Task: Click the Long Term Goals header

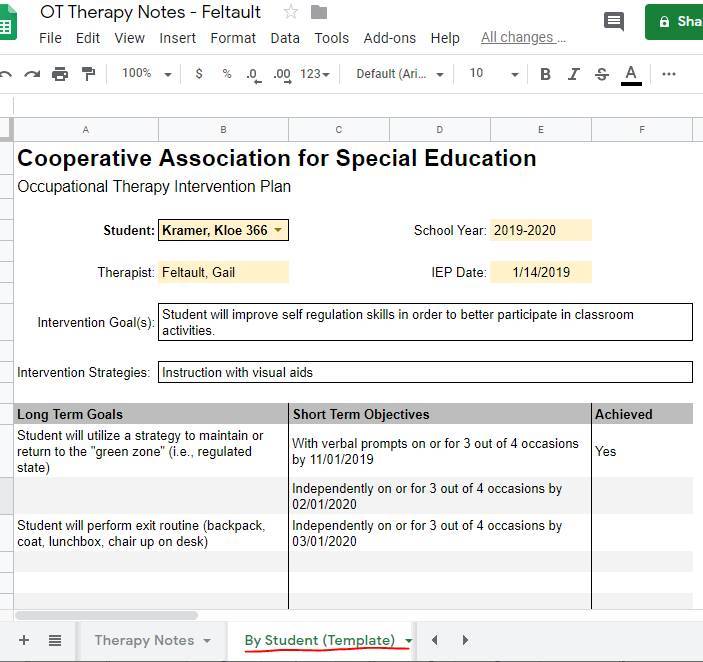Action: [x=151, y=414]
